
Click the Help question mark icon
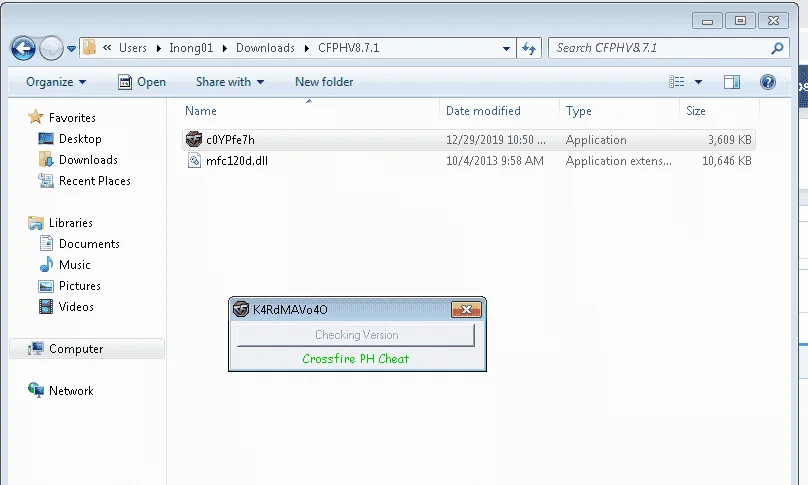pyautogui.click(x=768, y=82)
